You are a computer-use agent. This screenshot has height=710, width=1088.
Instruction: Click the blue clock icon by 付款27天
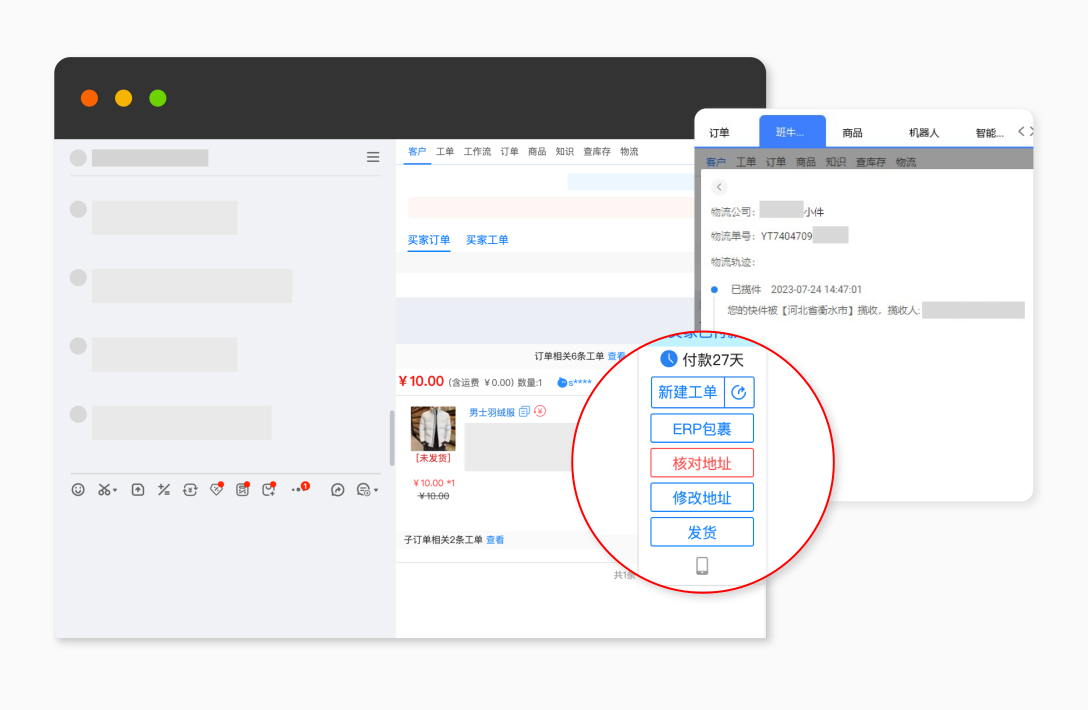pos(668,359)
